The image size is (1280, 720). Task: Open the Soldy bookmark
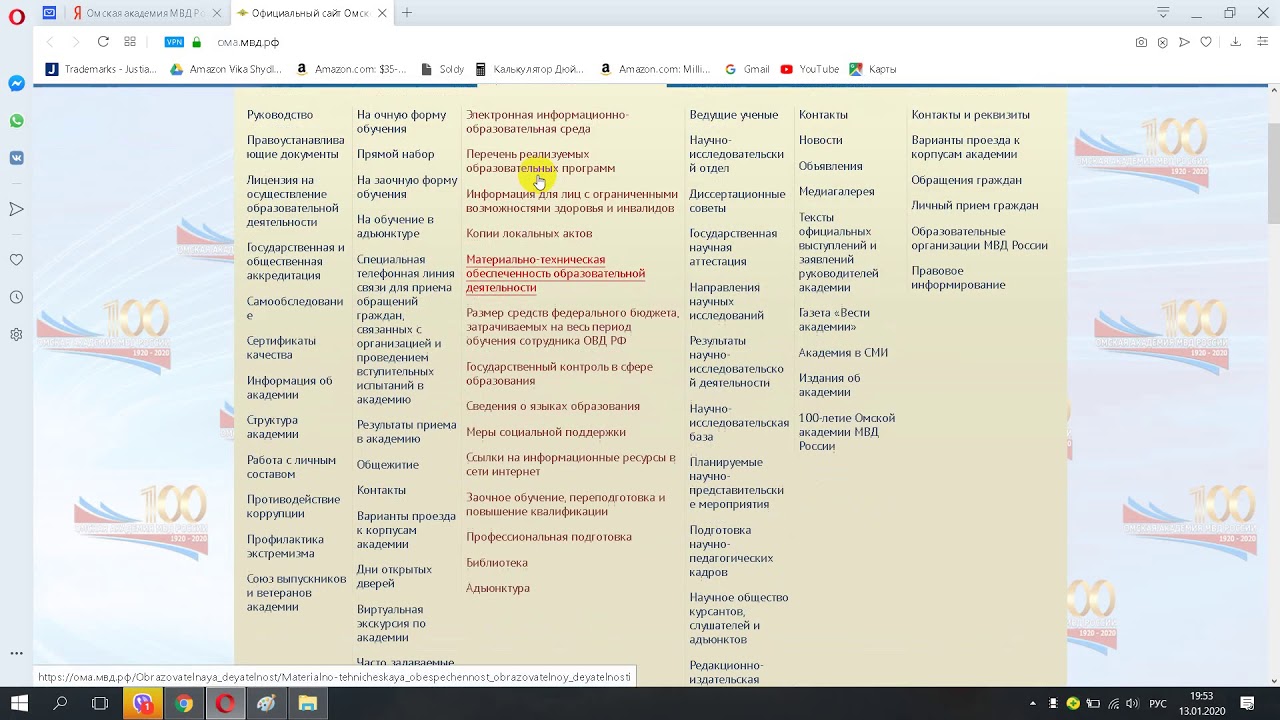click(x=442, y=69)
